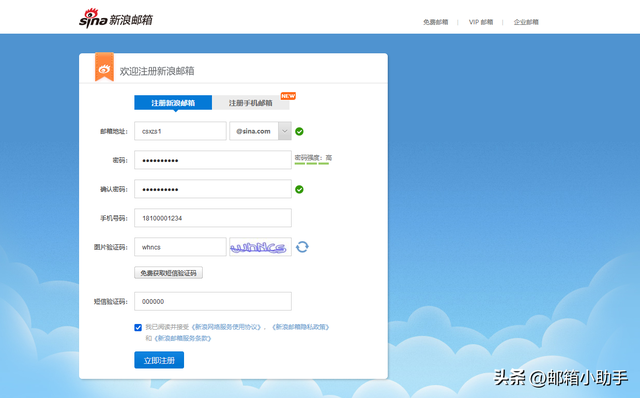Click the NEW badge on phone mailbox tab

tap(288, 96)
